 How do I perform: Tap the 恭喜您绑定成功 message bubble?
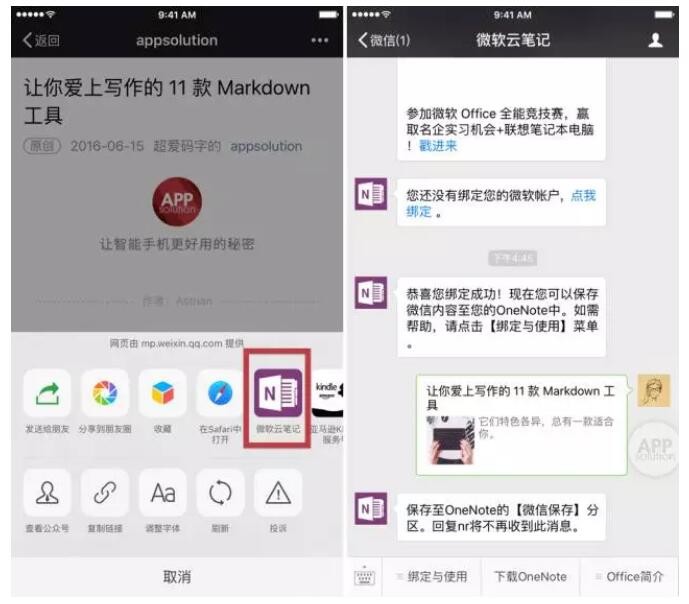(501, 317)
